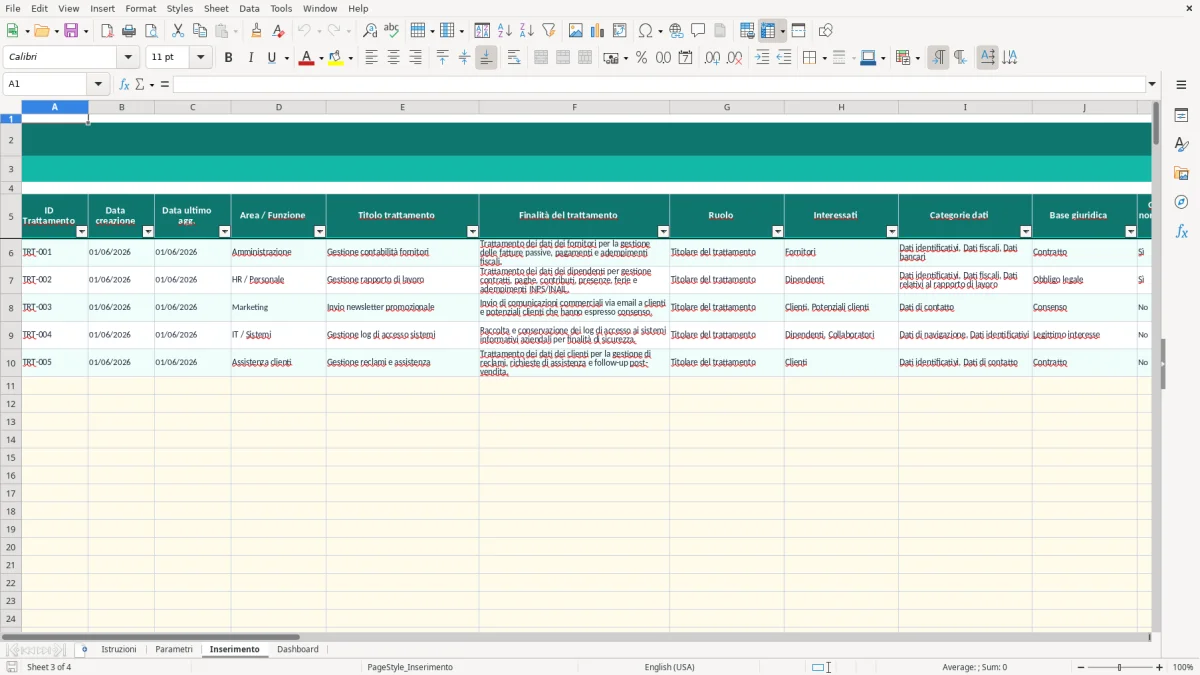Adjust the zoom slider in status bar
The image size is (1200, 675).
[x=1119, y=667]
